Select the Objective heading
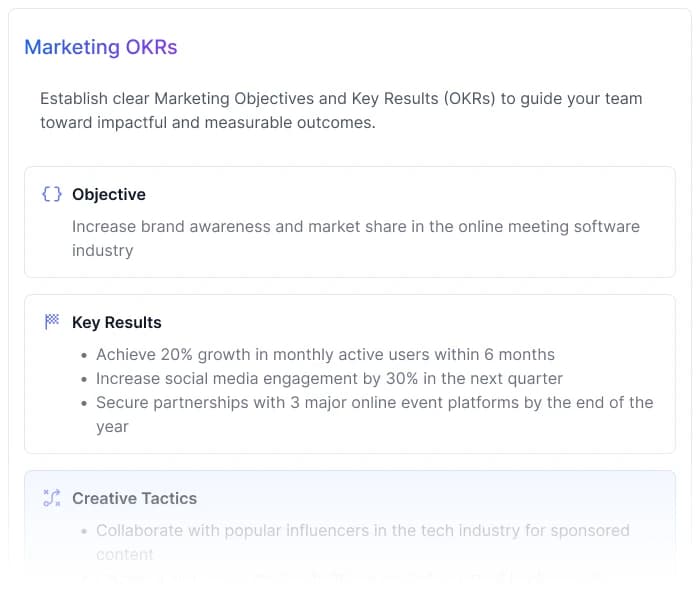 pyautogui.click(x=109, y=194)
